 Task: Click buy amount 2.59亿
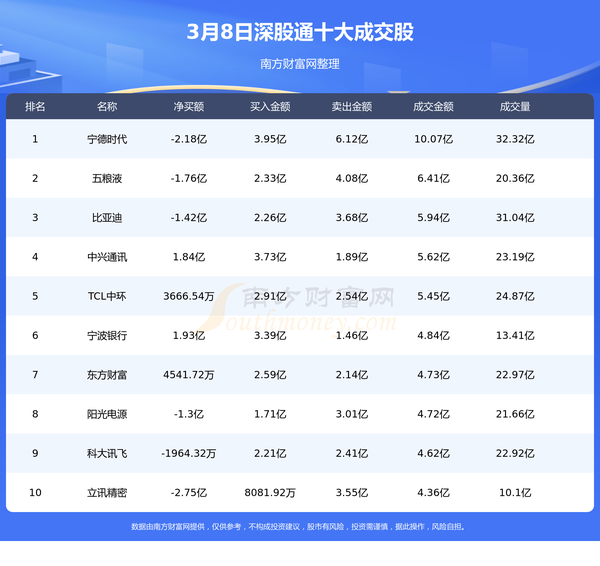(x=270, y=375)
